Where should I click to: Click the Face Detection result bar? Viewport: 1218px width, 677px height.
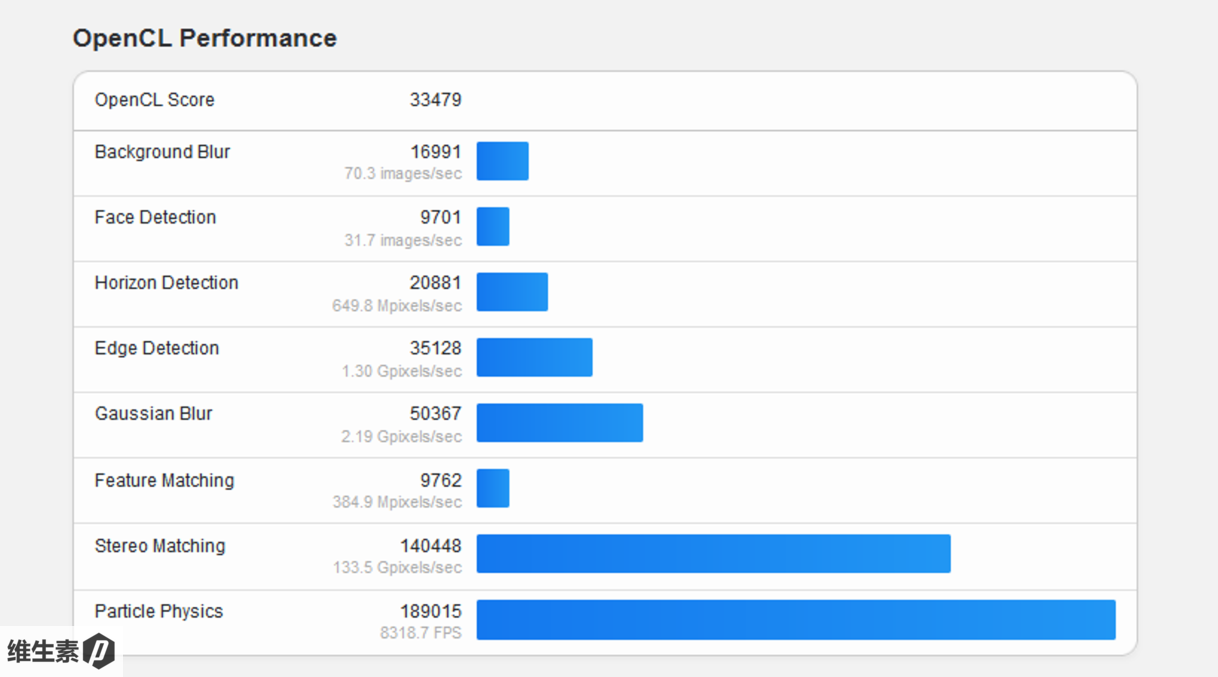pyautogui.click(x=493, y=227)
